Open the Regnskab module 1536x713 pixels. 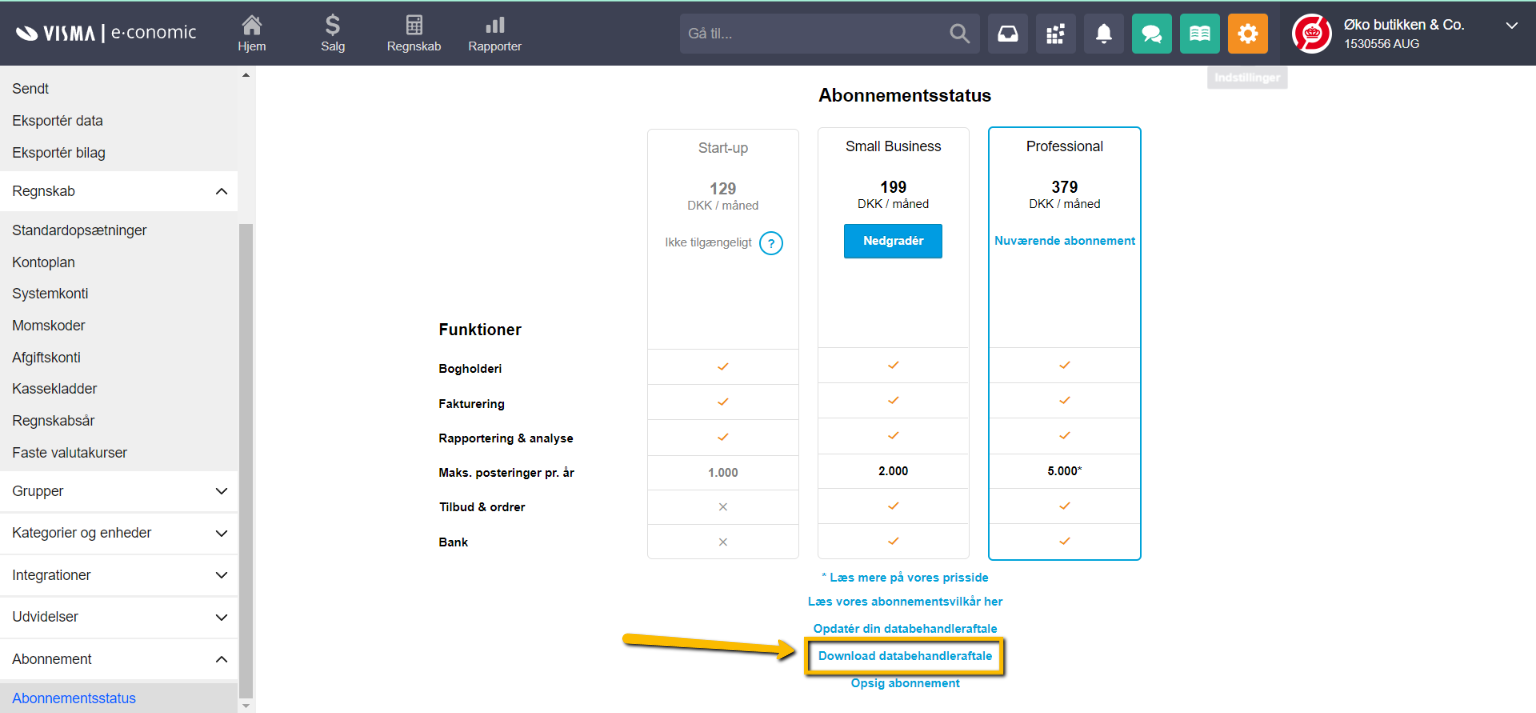click(x=413, y=33)
